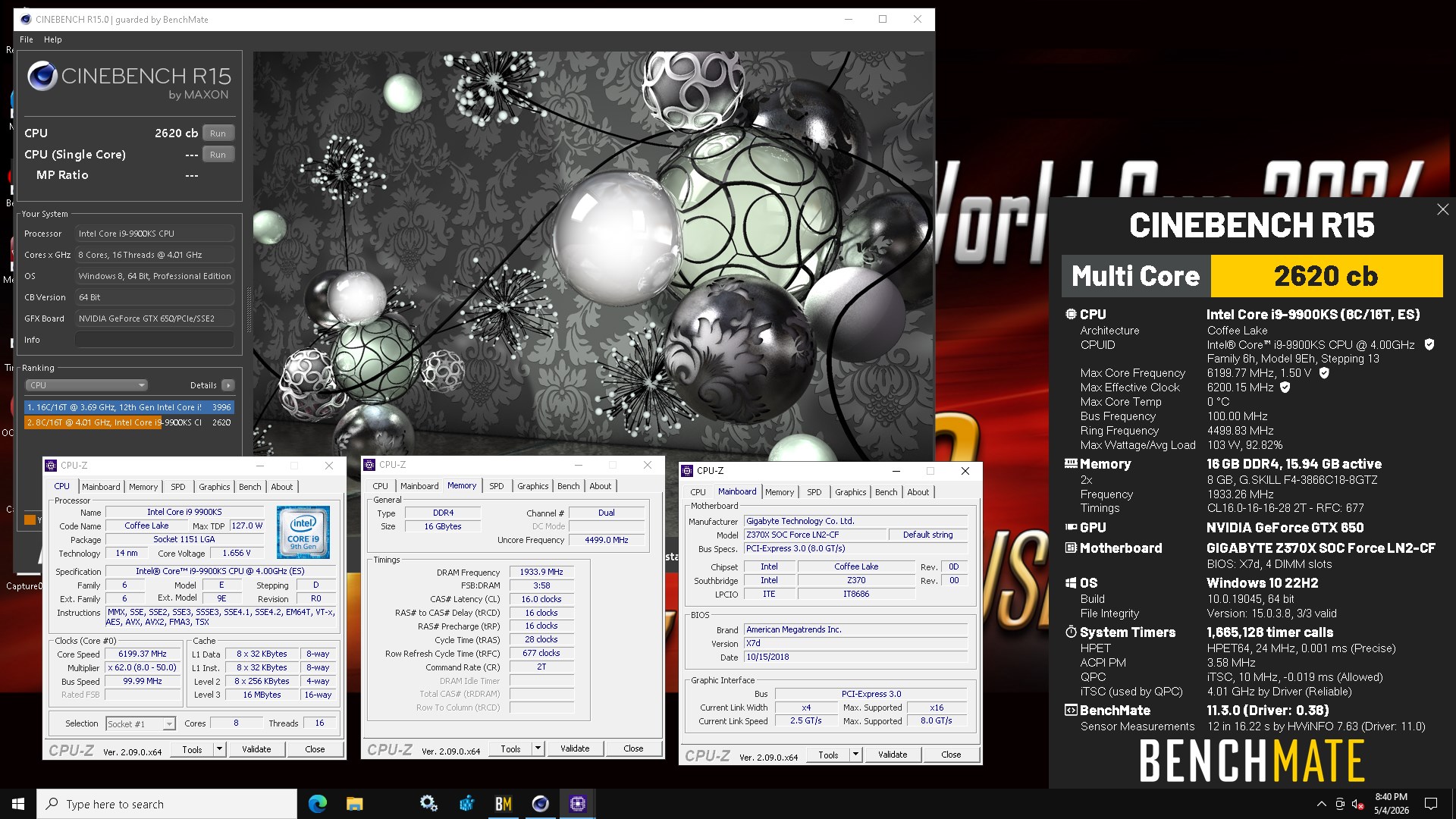
Task: Select ranking row 16C/16T 12th Gen Intel
Action: pyautogui.click(x=129, y=407)
